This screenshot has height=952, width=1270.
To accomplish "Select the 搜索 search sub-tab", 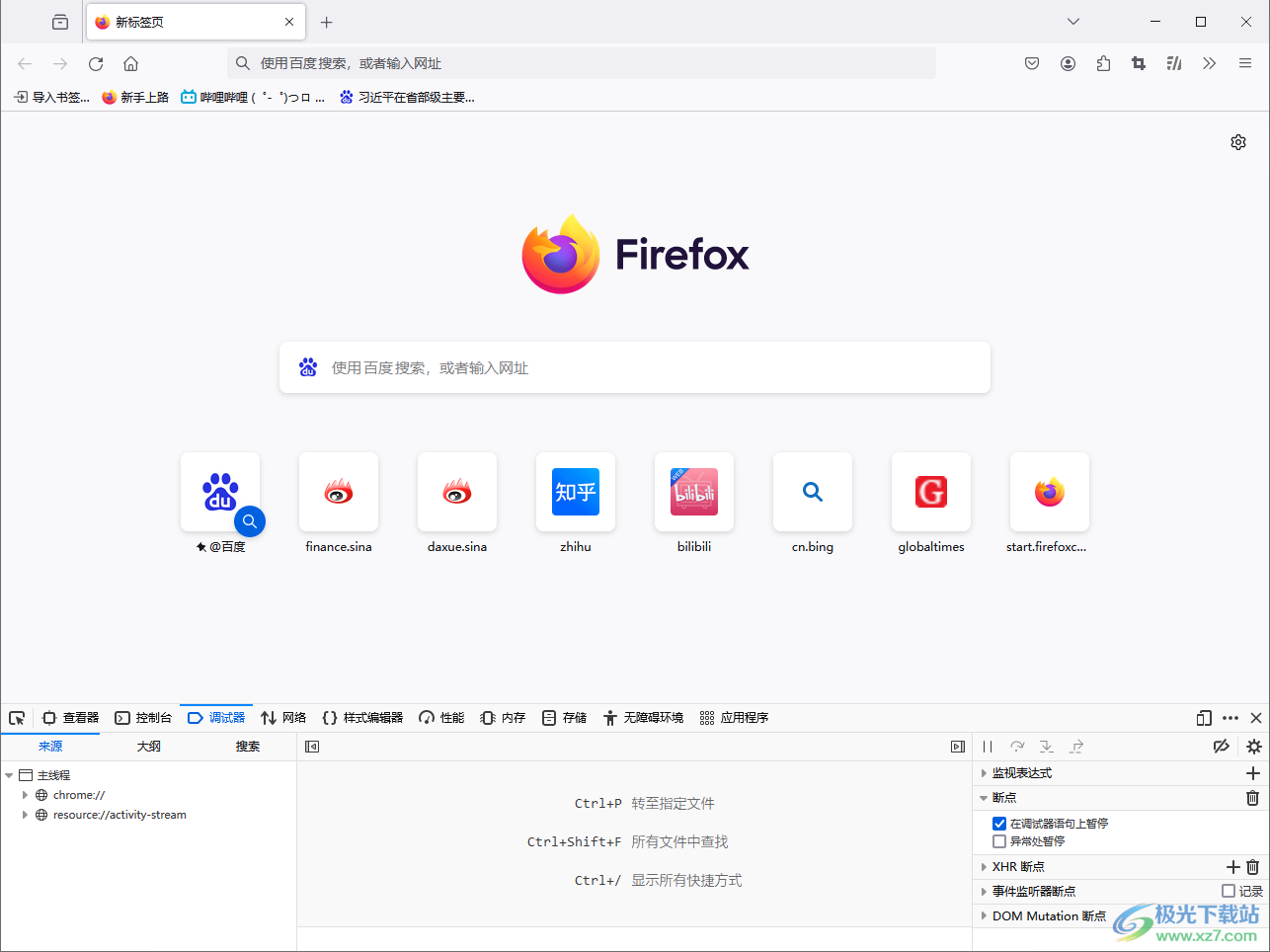I will pyautogui.click(x=248, y=747).
